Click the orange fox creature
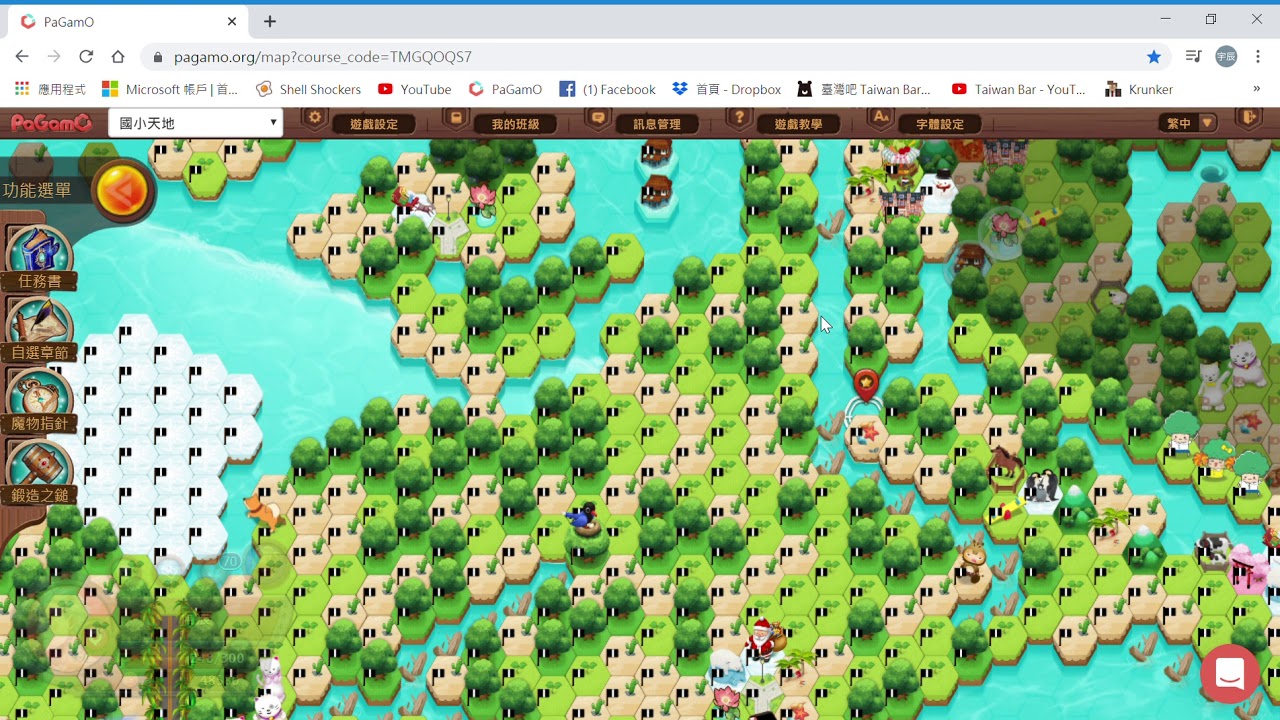The image size is (1280, 720). tap(265, 511)
